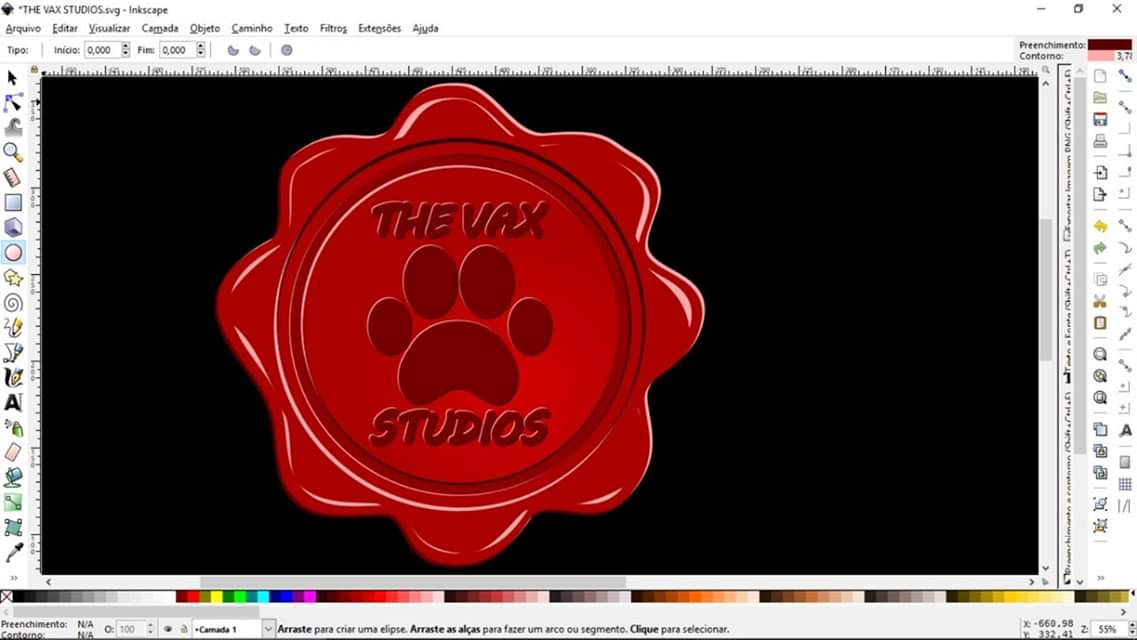Select the Star polygon tool
This screenshot has height=640, width=1137.
pos(12,278)
